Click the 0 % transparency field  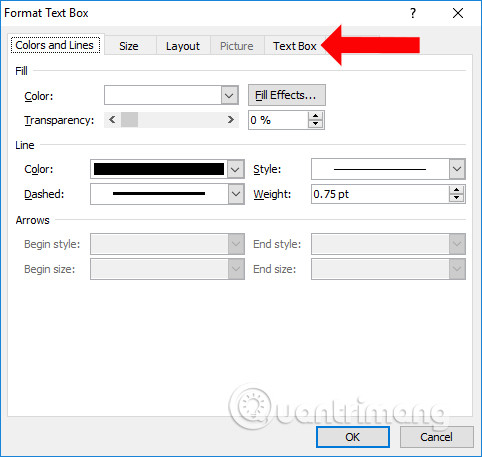pos(279,120)
